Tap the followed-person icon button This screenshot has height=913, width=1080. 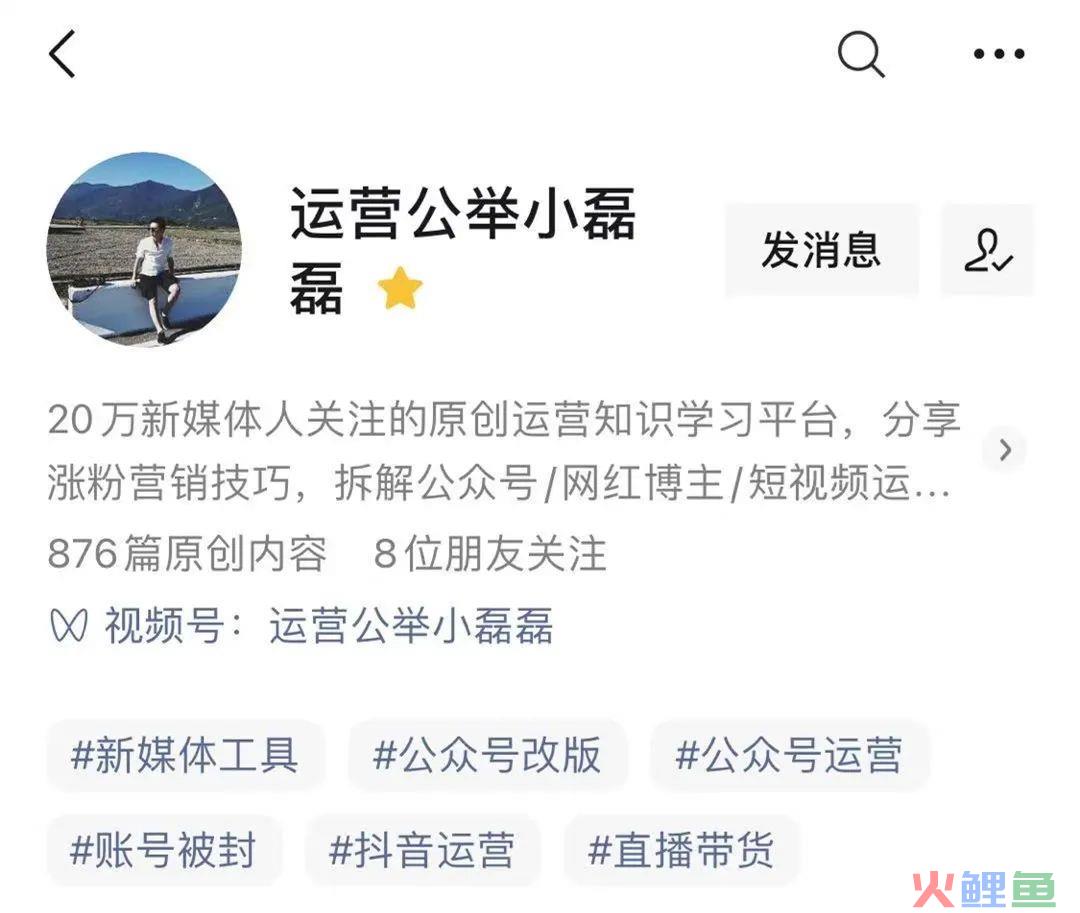coord(987,250)
